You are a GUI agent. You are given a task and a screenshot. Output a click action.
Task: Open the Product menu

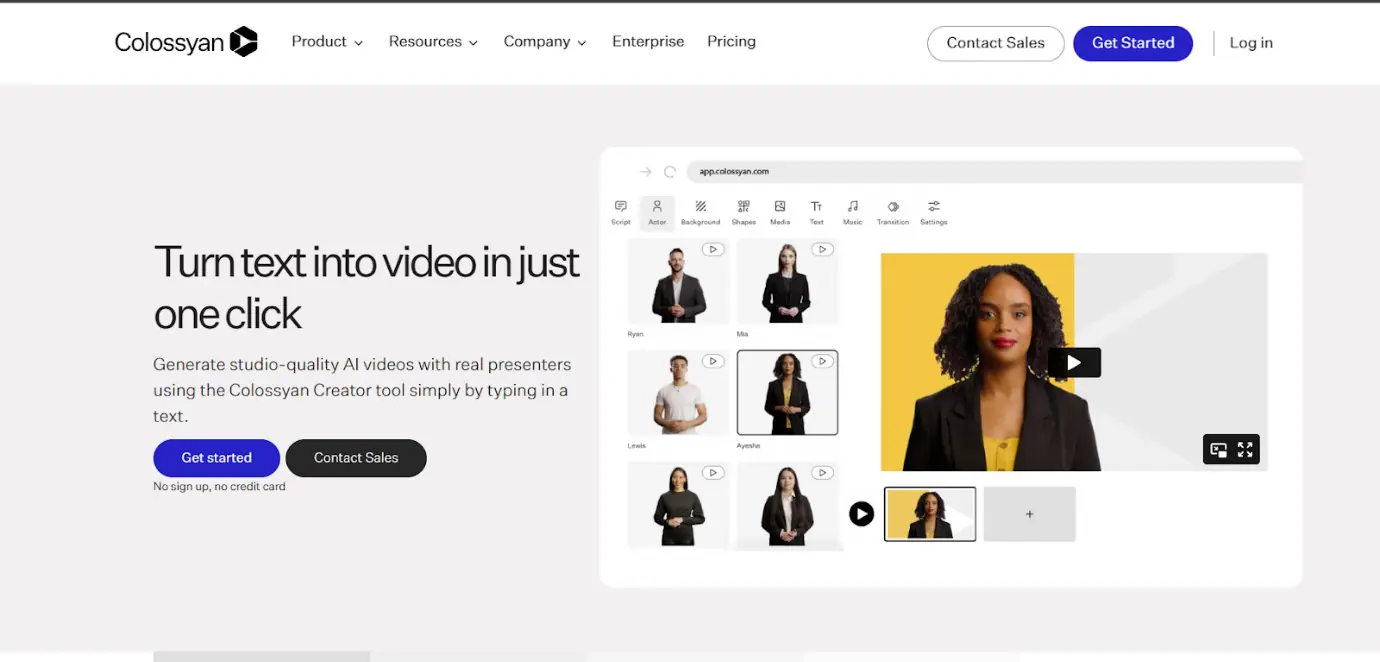click(x=327, y=42)
